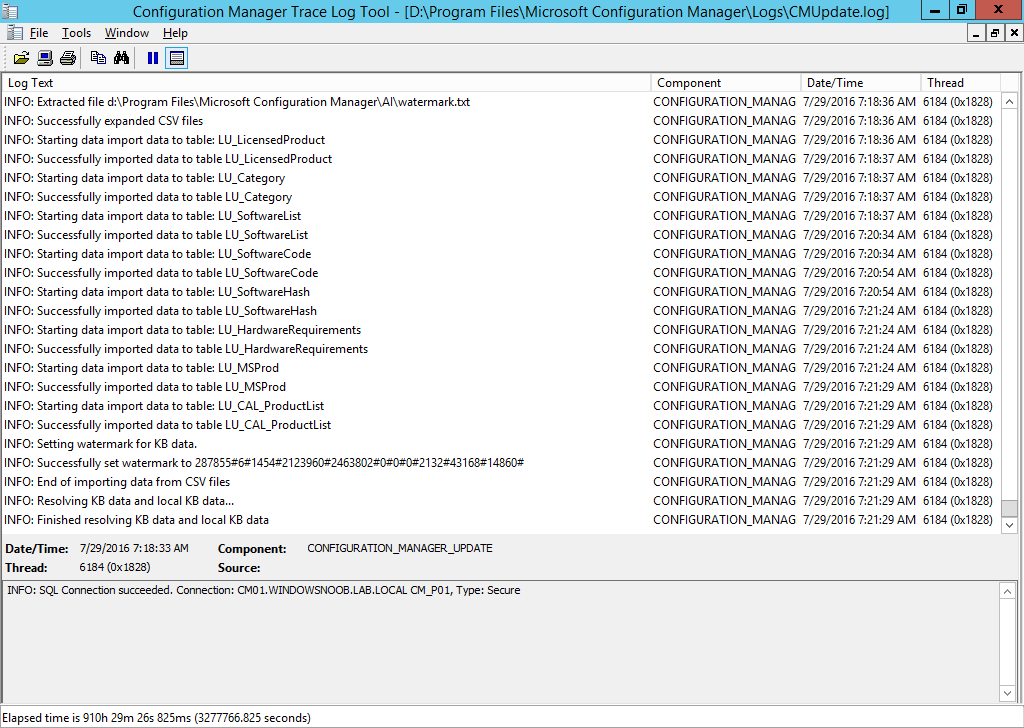1024x728 pixels.
Task: Open the Help menu
Action: tap(175, 33)
